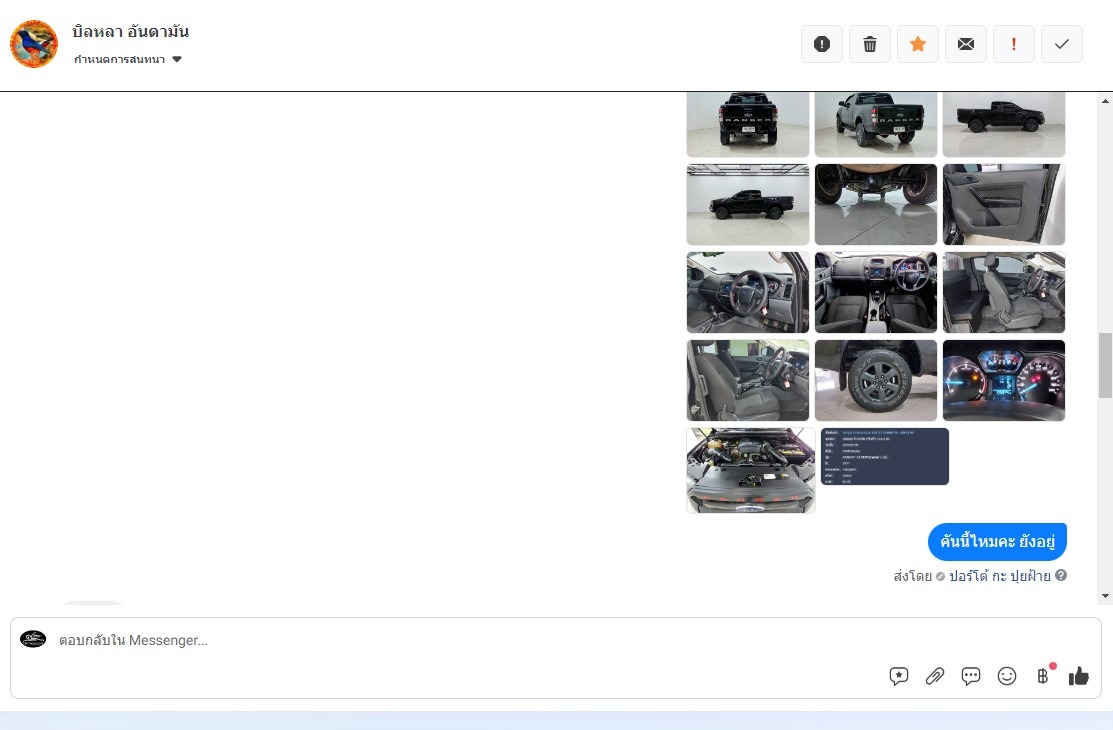The height and width of the screenshot is (730, 1113).
Task: Open the showroom side view truck photo
Action: click(748, 205)
